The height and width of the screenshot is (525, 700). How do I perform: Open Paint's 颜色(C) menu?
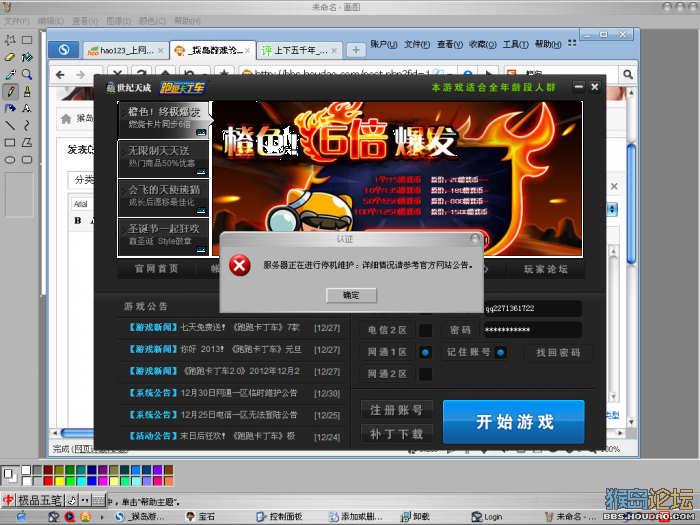(x=152, y=21)
